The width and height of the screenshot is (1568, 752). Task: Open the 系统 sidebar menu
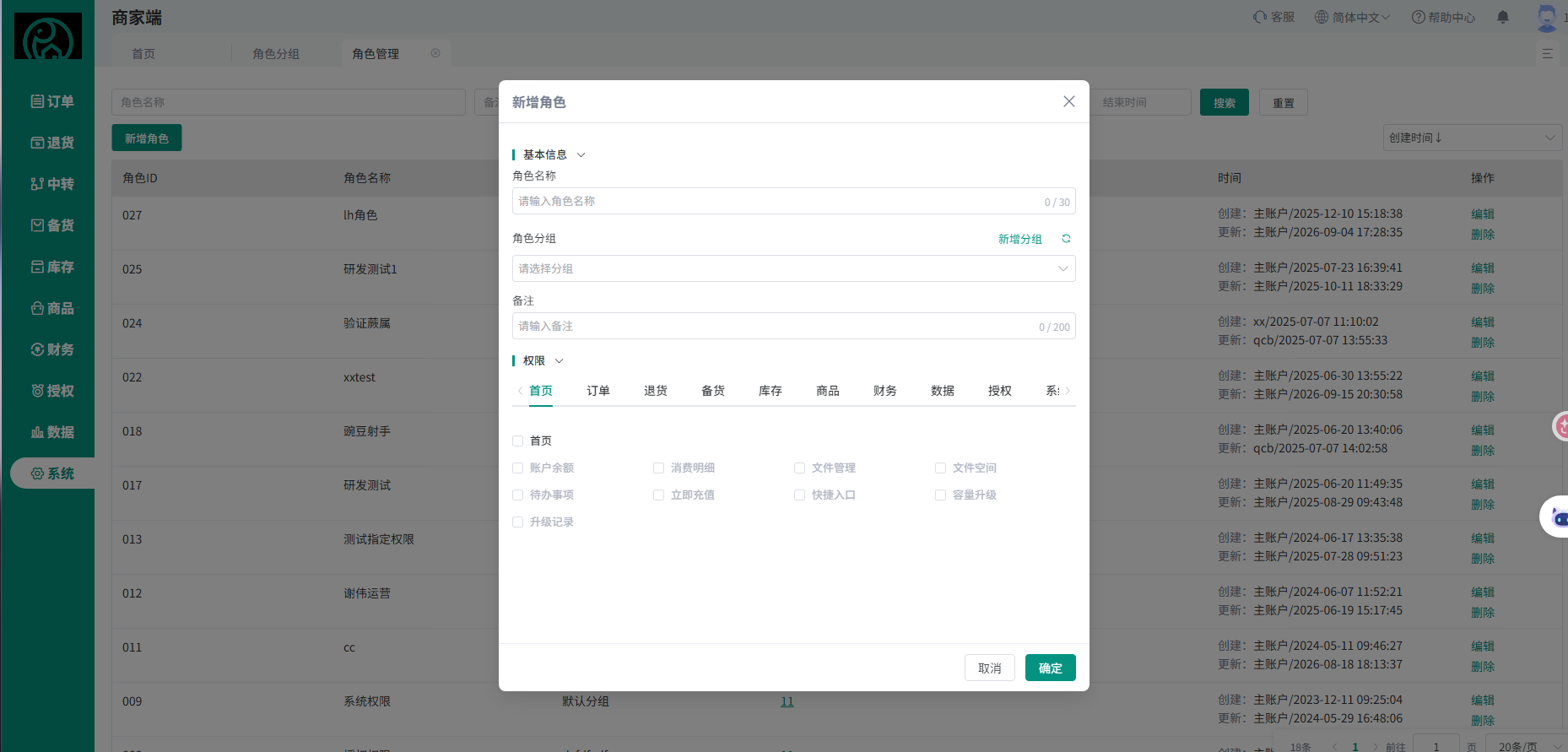coord(52,473)
